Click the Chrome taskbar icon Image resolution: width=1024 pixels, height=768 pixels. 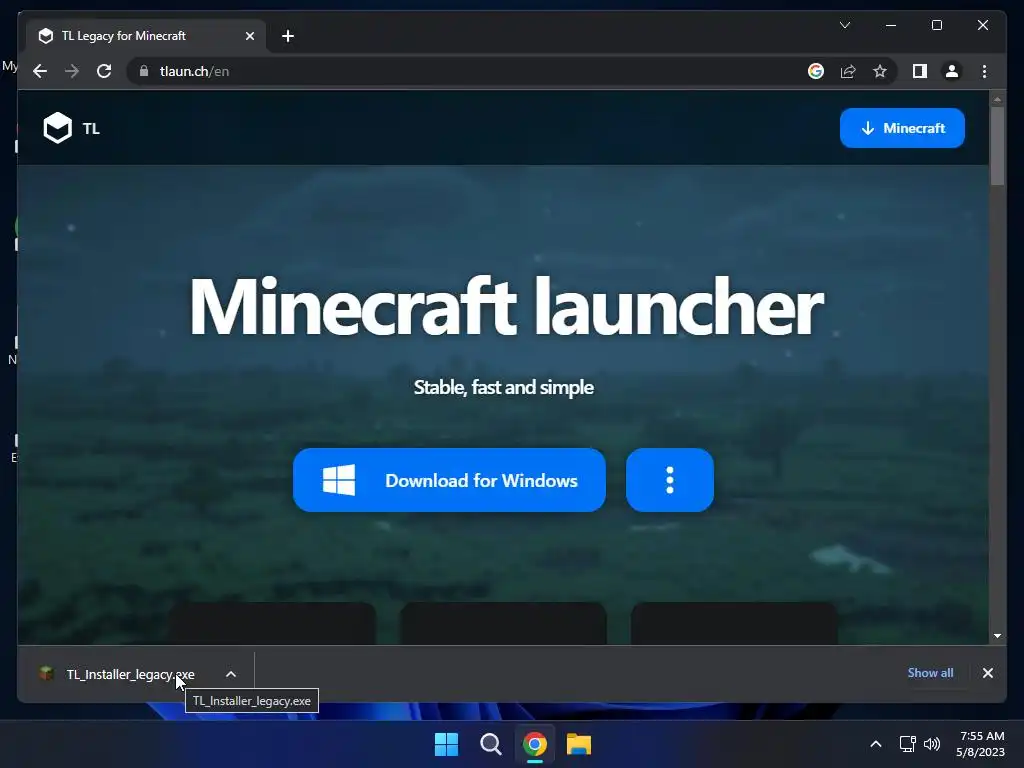pyautogui.click(x=534, y=744)
